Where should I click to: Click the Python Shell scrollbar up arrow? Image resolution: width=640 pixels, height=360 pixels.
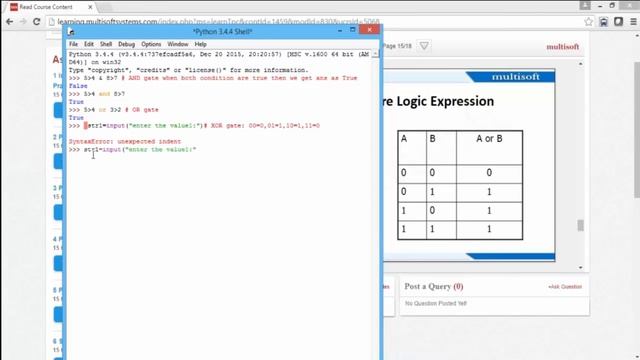coord(375,54)
